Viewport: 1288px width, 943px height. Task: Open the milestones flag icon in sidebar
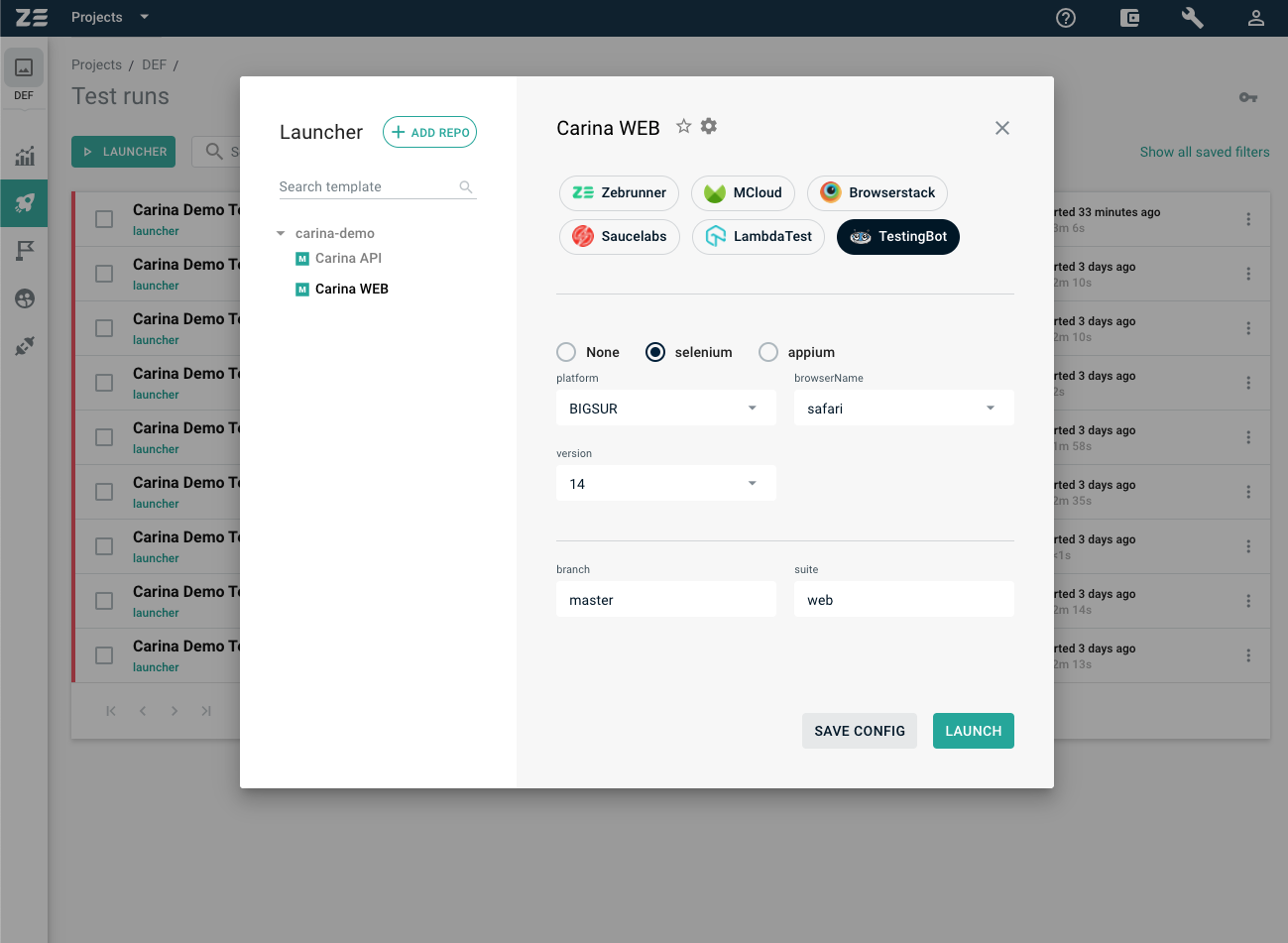point(25,251)
